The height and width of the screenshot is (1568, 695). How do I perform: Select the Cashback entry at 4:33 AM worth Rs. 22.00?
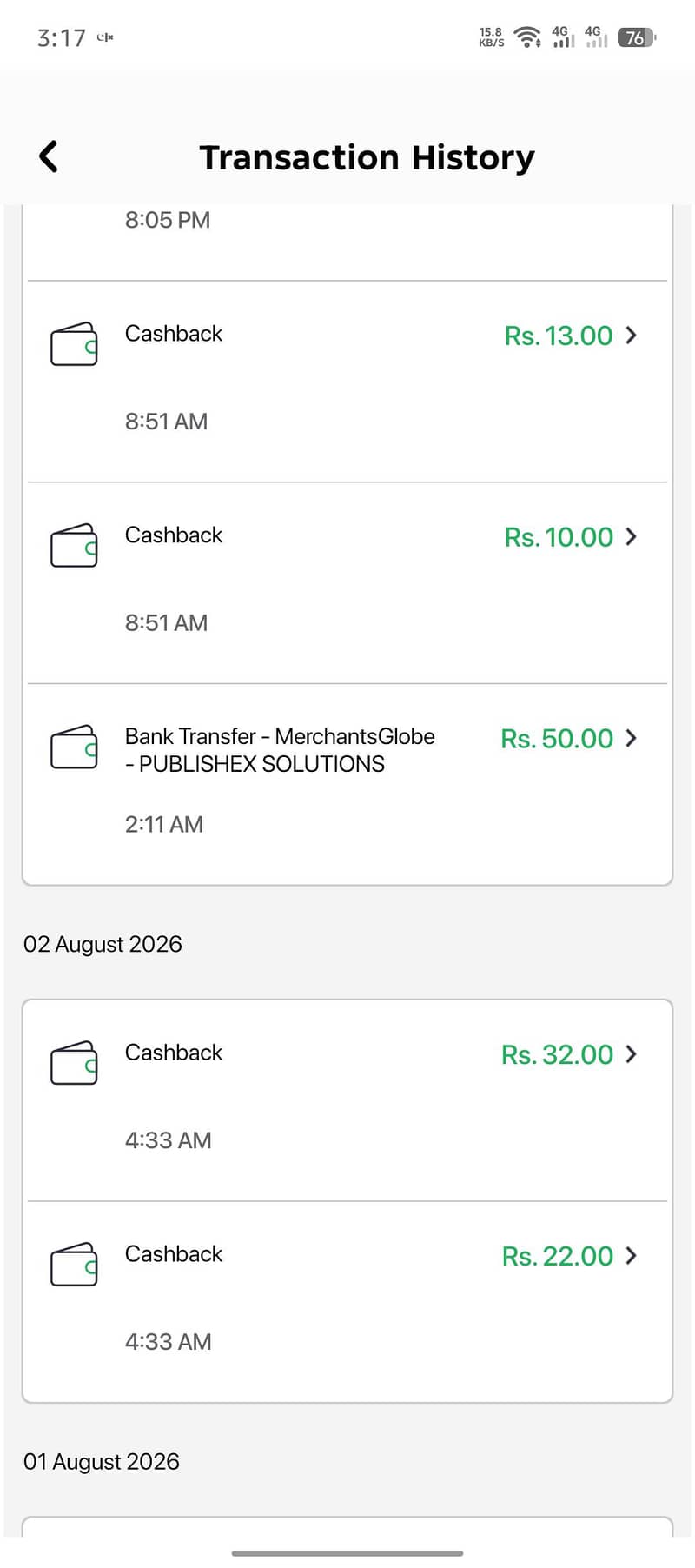tap(347, 1301)
